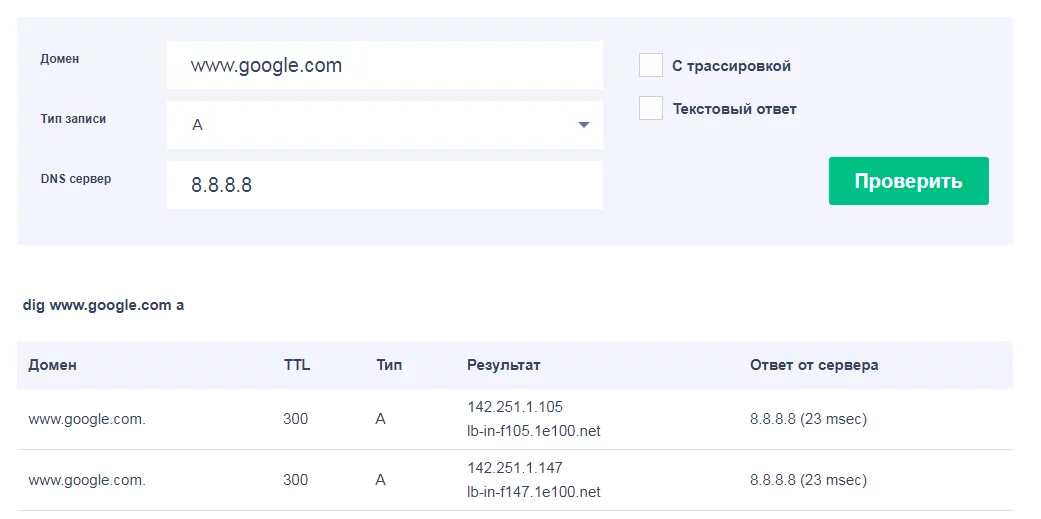Select the Ответ от сервера column header
Viewport: 1041px width, 519px height.
814,365
